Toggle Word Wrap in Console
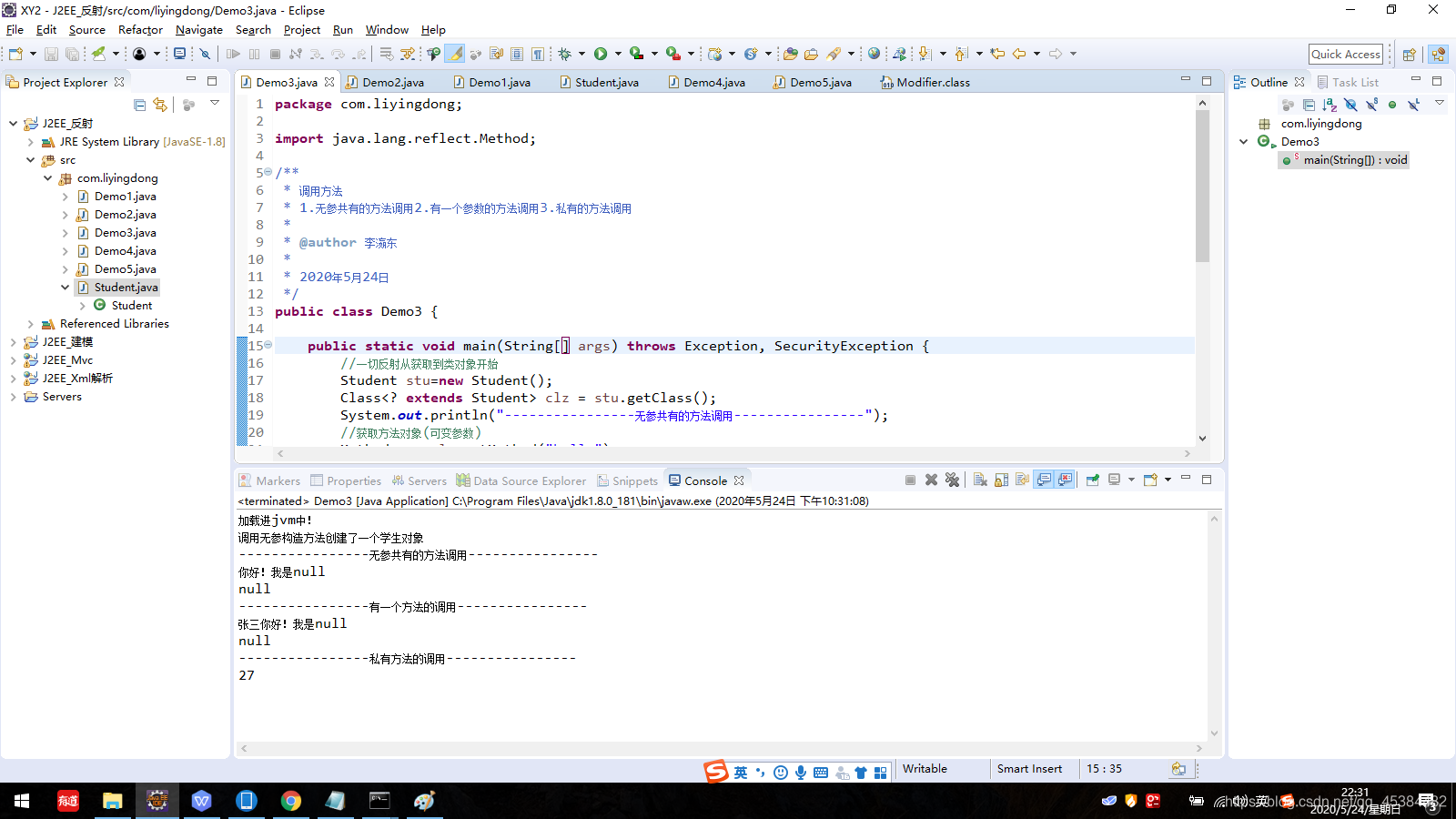1456x819 pixels. (x=1022, y=480)
